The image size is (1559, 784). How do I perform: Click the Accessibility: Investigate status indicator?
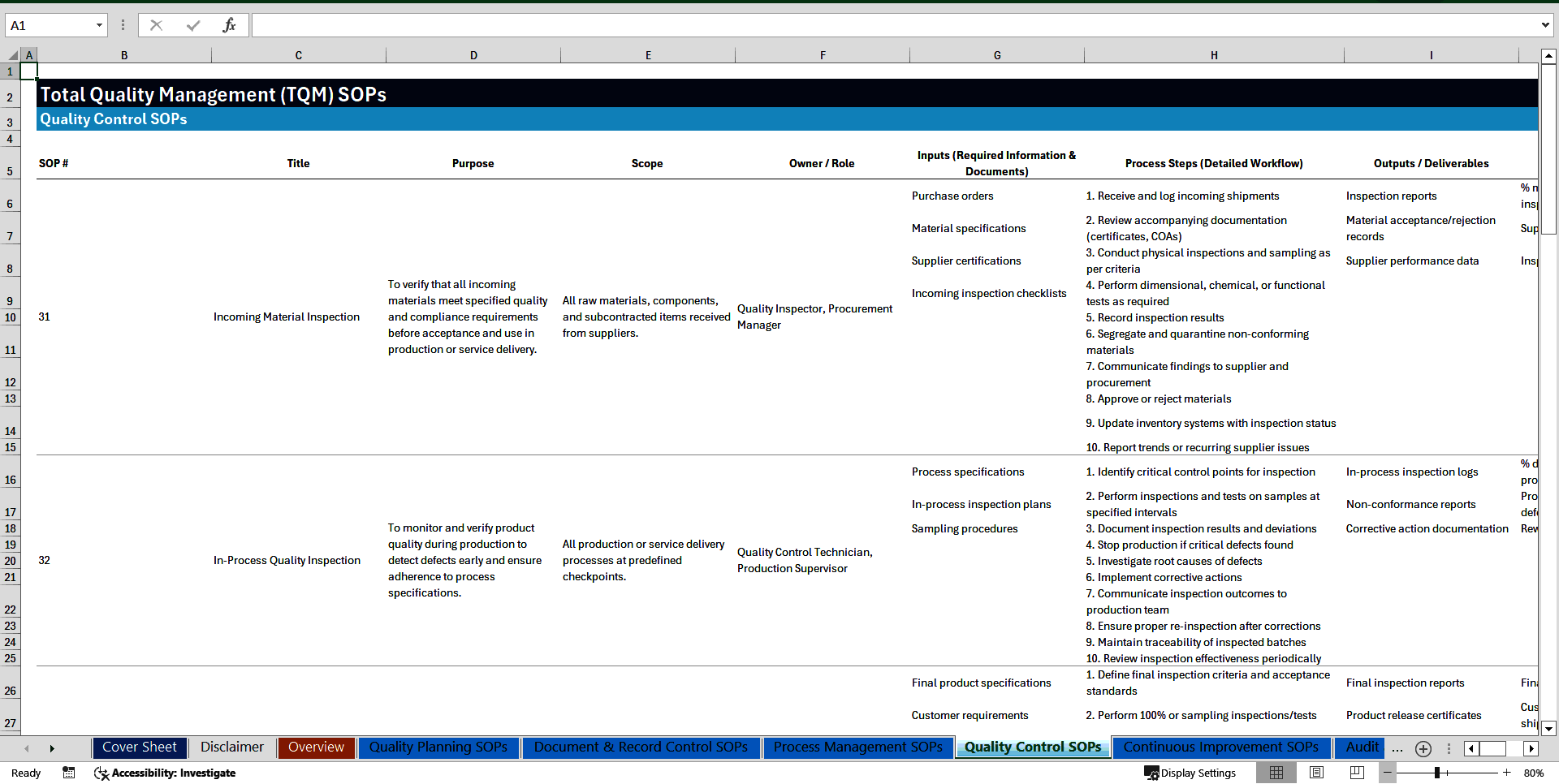click(x=165, y=773)
